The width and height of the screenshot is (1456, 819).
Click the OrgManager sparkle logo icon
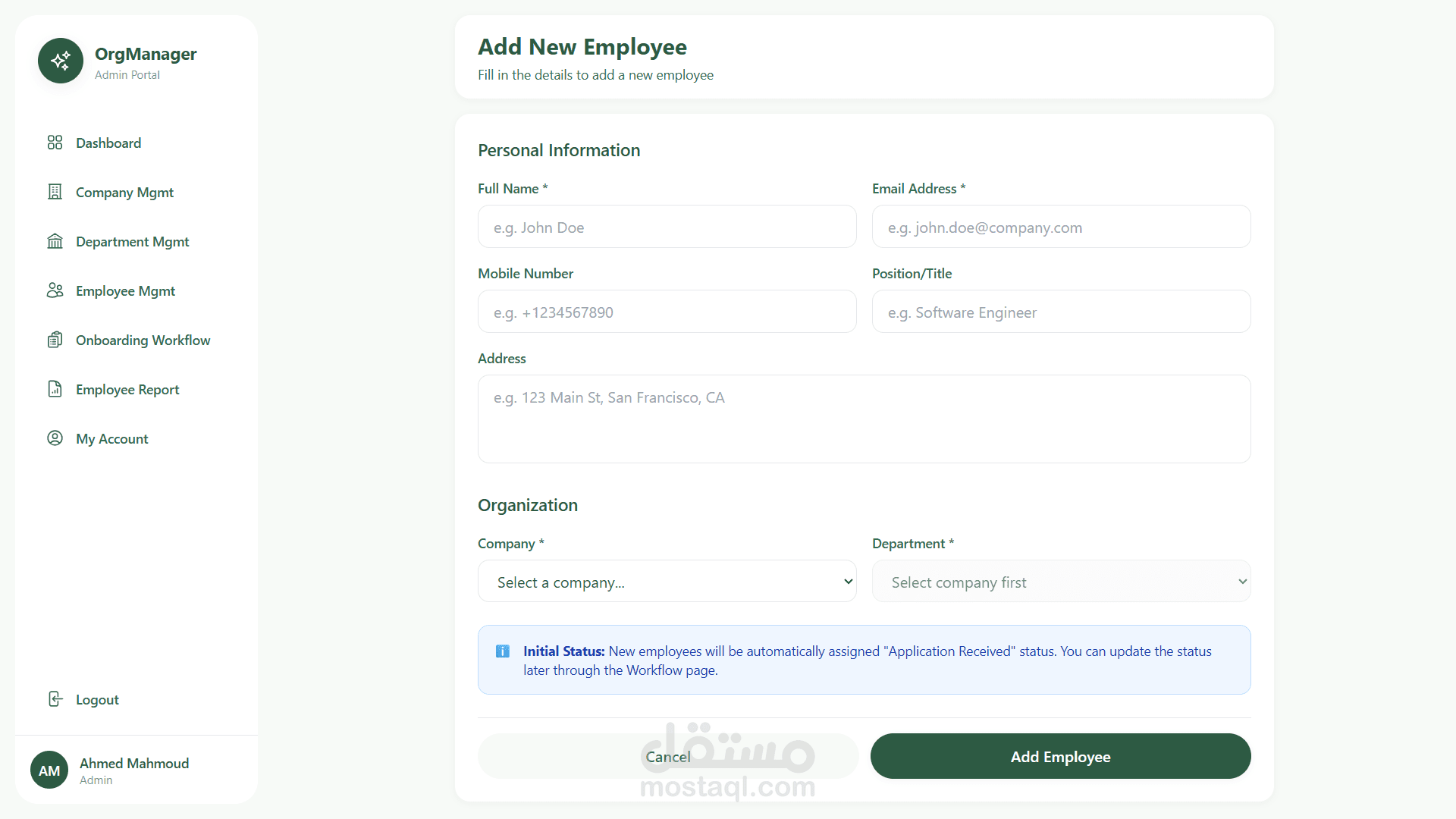click(x=61, y=61)
